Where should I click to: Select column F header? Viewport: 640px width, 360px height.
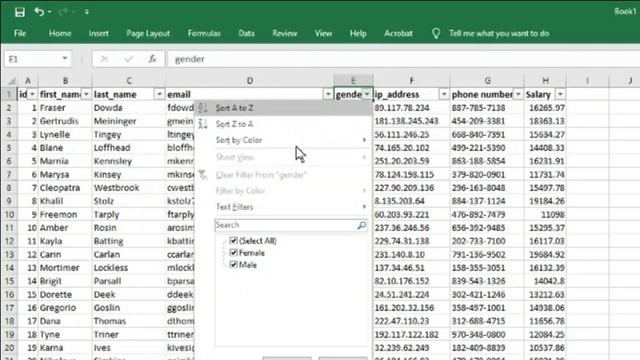[411, 81]
